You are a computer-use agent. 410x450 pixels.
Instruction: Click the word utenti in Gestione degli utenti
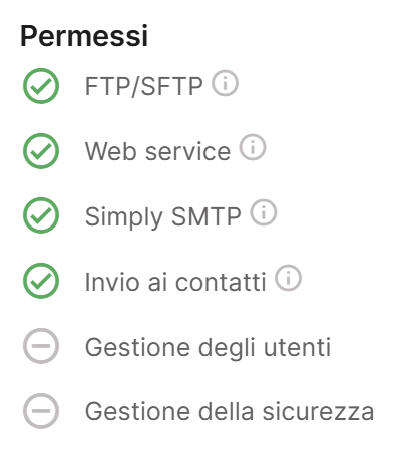tap(297, 347)
